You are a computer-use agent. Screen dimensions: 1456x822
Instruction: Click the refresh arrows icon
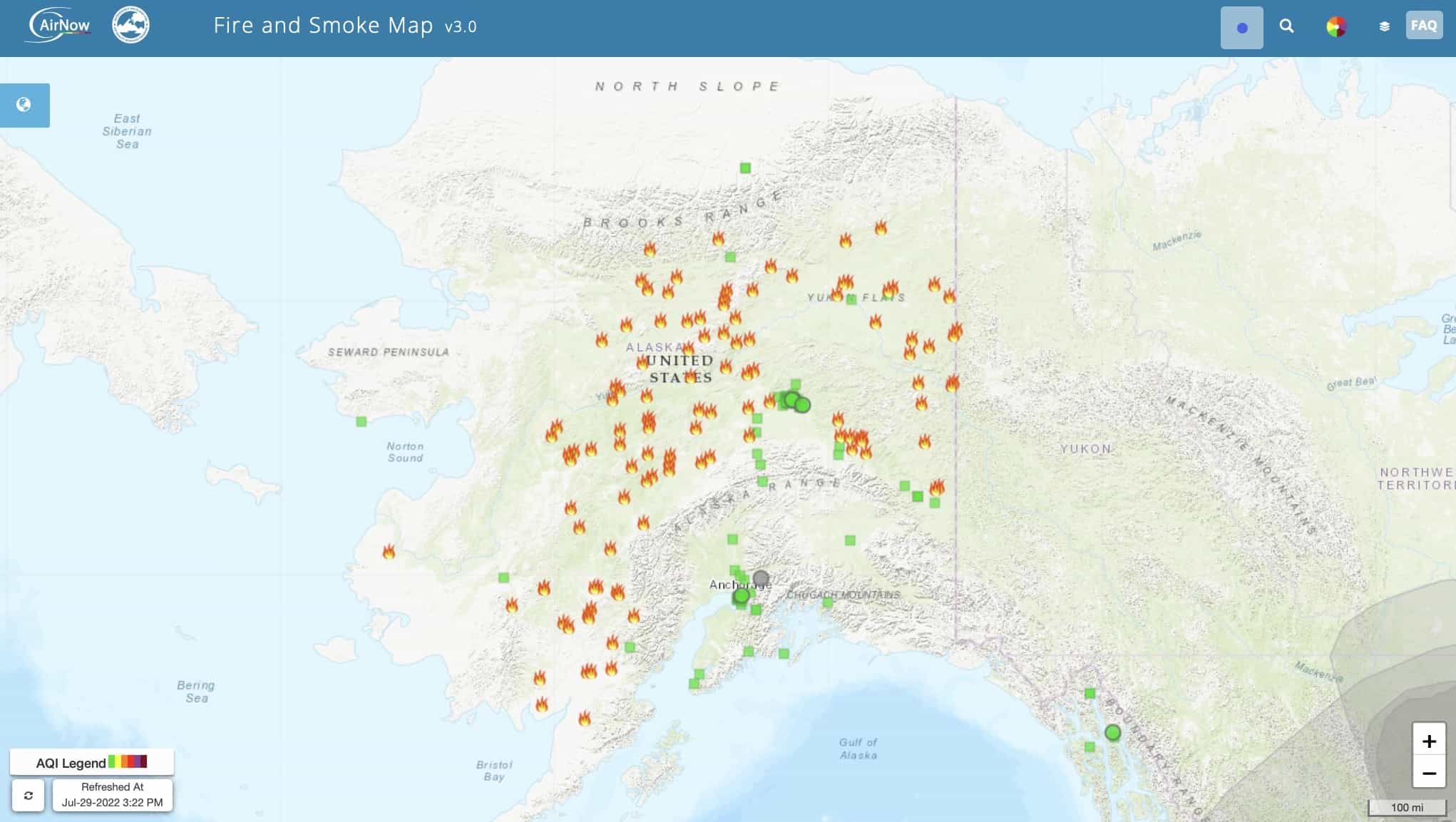[29, 795]
